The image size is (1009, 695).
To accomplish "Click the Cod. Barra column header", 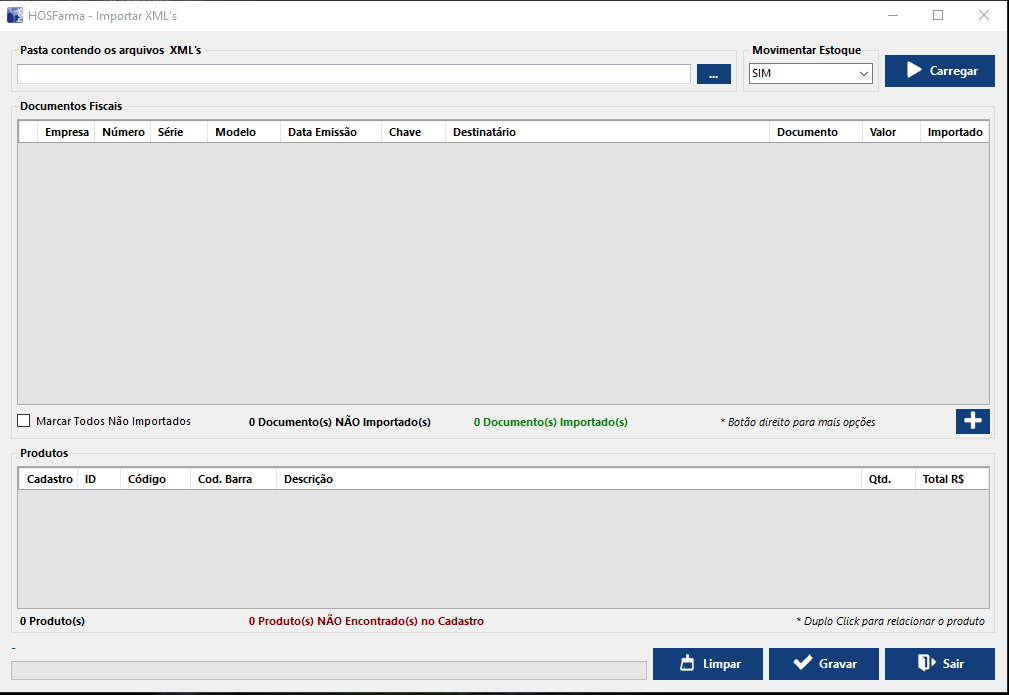I will 225,479.
